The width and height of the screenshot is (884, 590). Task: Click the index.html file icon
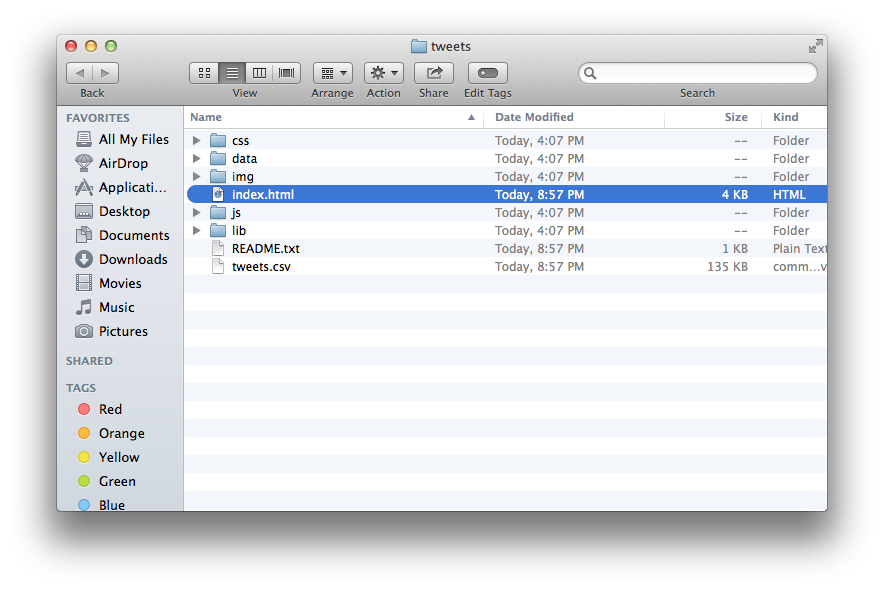click(x=218, y=194)
